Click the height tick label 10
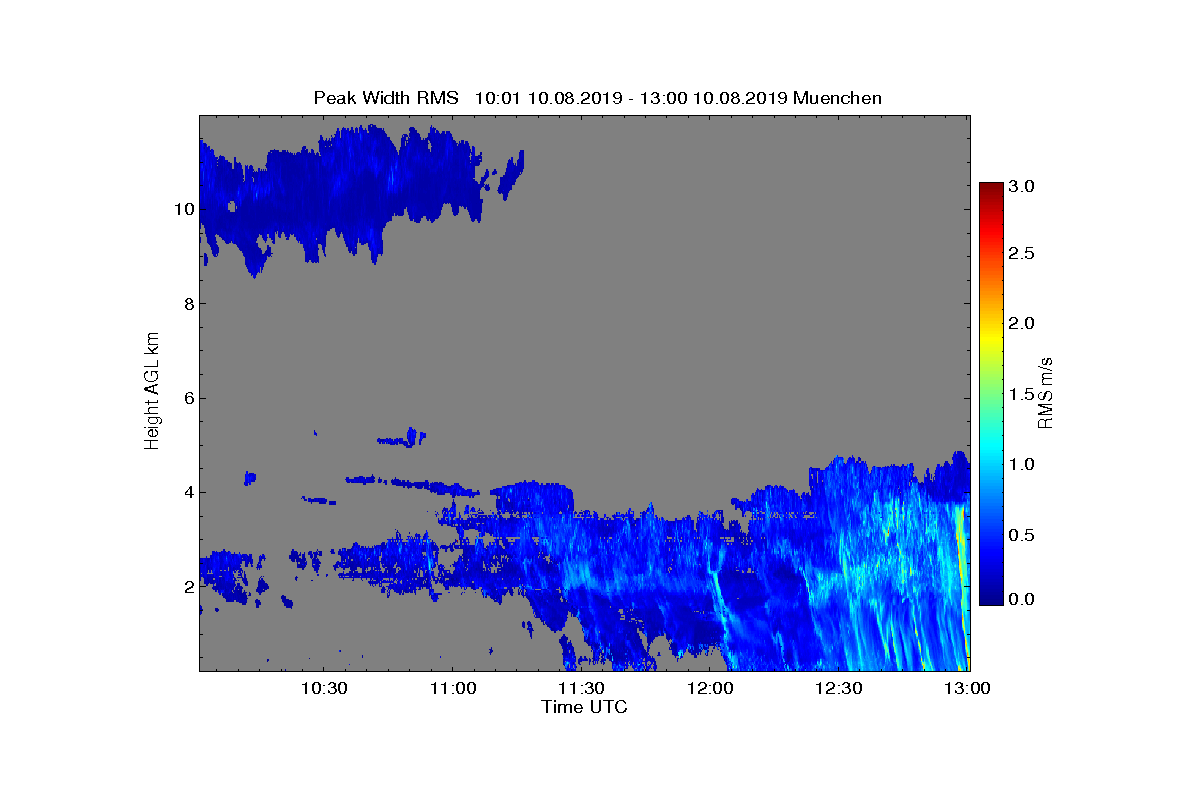The height and width of the screenshot is (800, 1200). click(183, 209)
